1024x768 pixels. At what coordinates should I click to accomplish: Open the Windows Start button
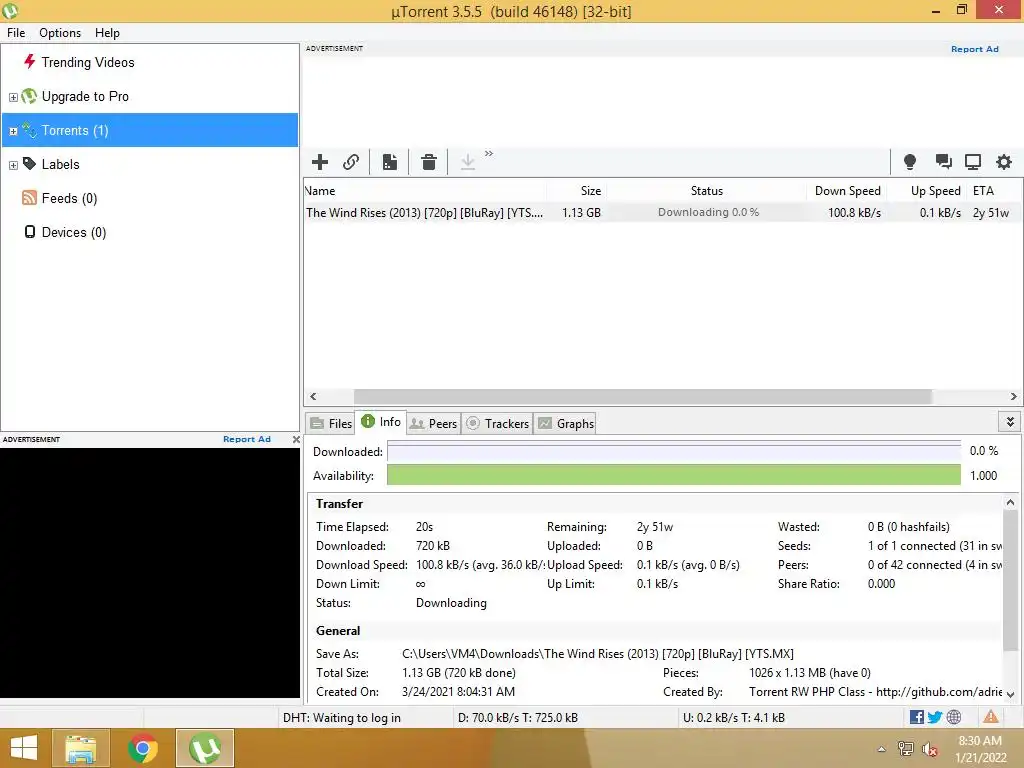tap(24, 748)
